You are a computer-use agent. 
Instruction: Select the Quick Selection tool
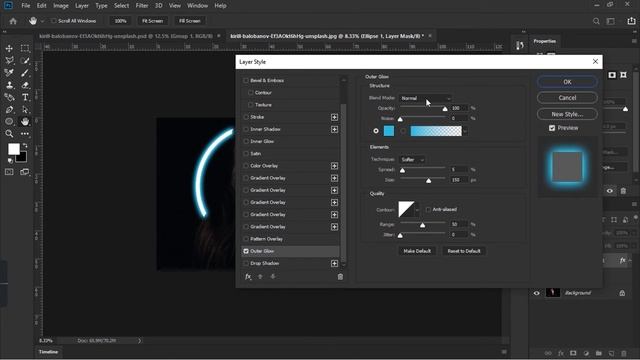click(x=25, y=60)
